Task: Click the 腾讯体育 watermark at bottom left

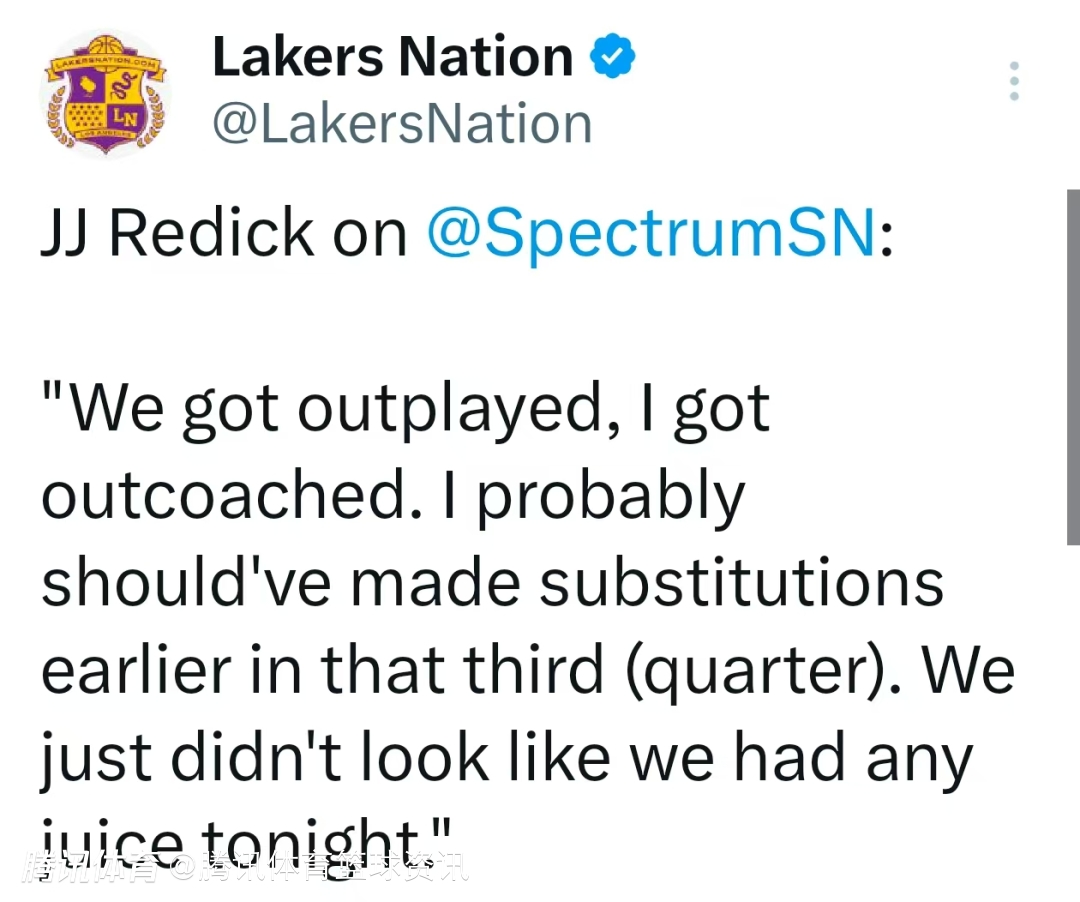Action: click(x=92, y=866)
